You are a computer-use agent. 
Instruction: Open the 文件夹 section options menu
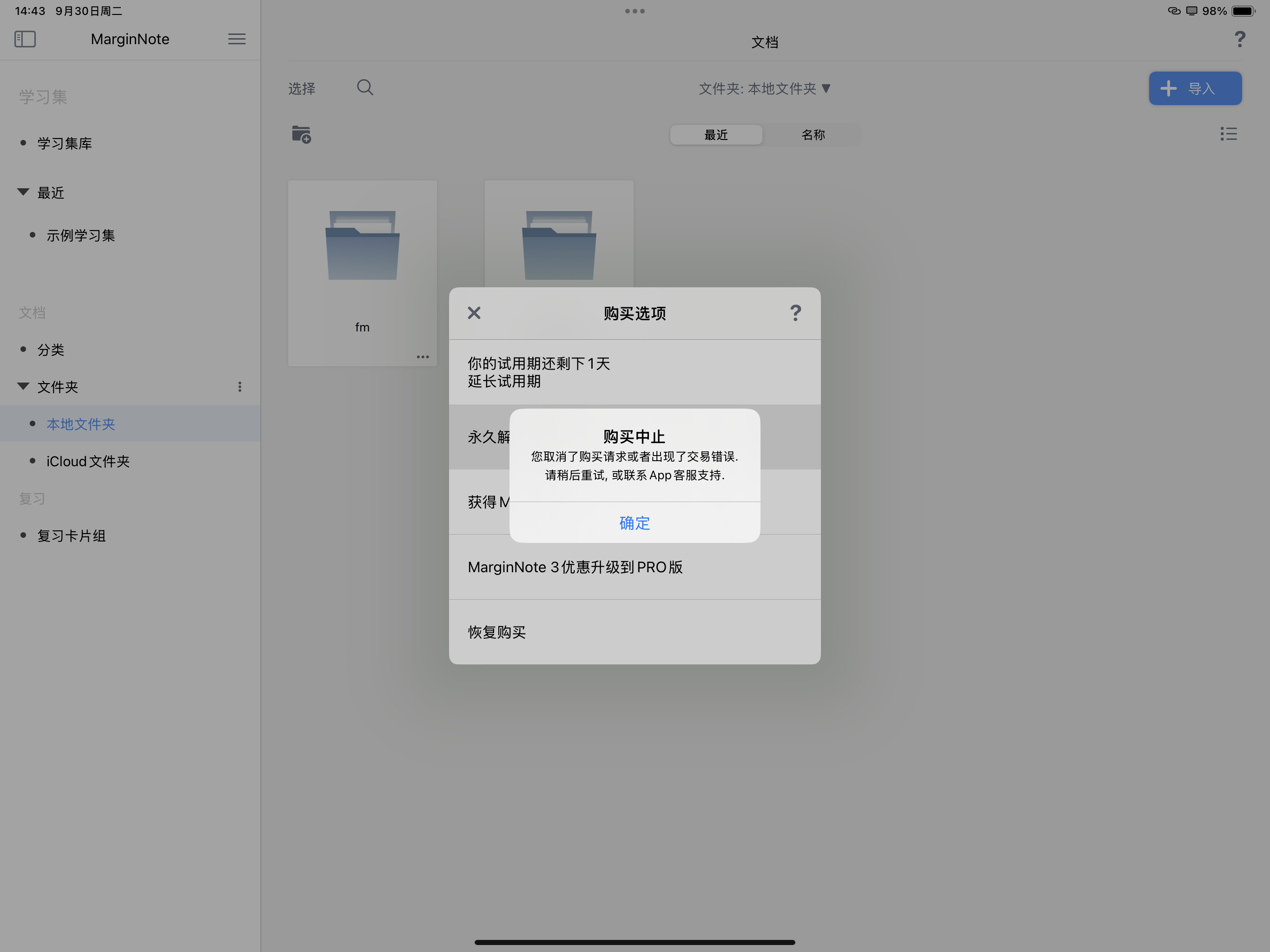(x=240, y=387)
